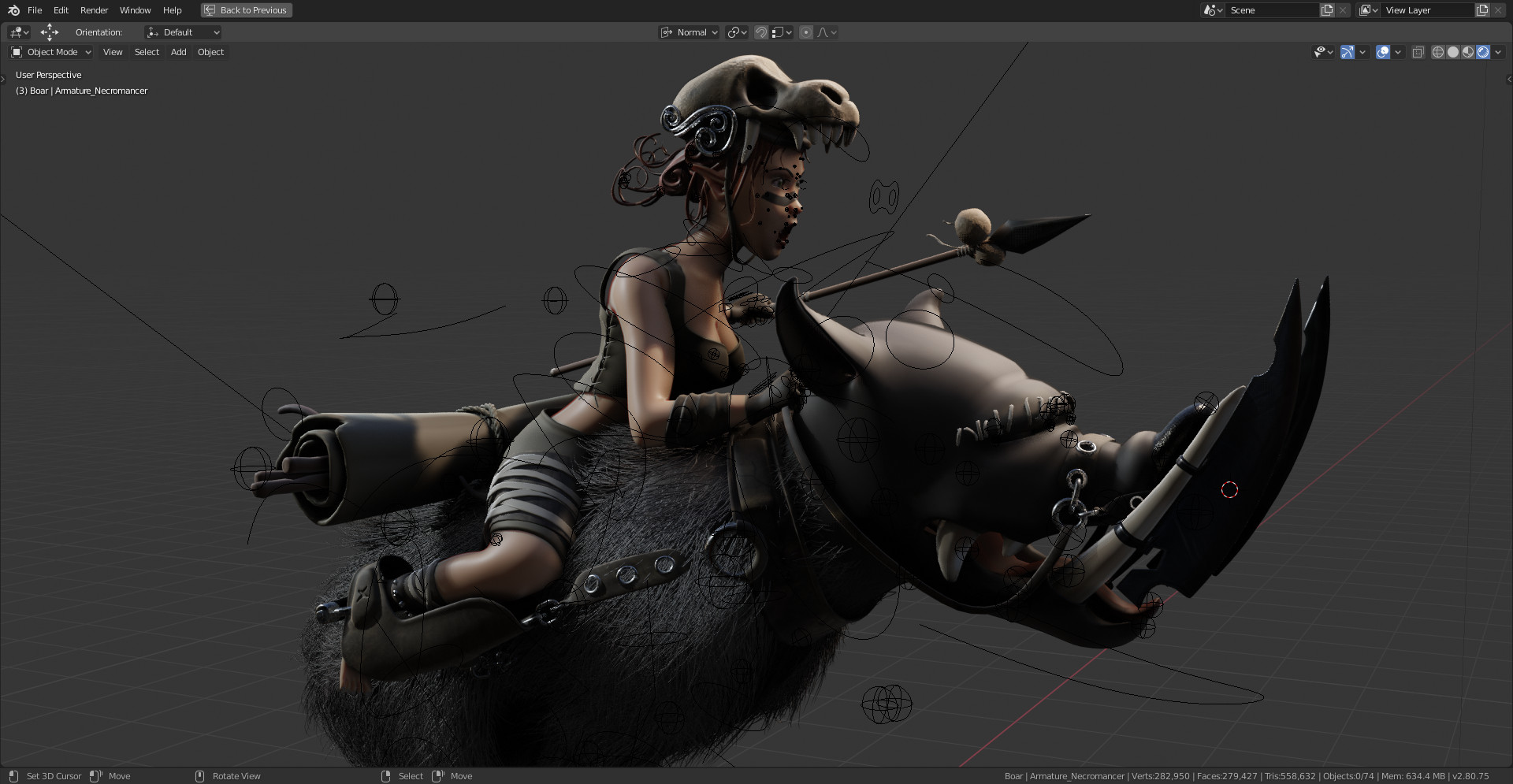Click the Blender logo icon

point(13,10)
